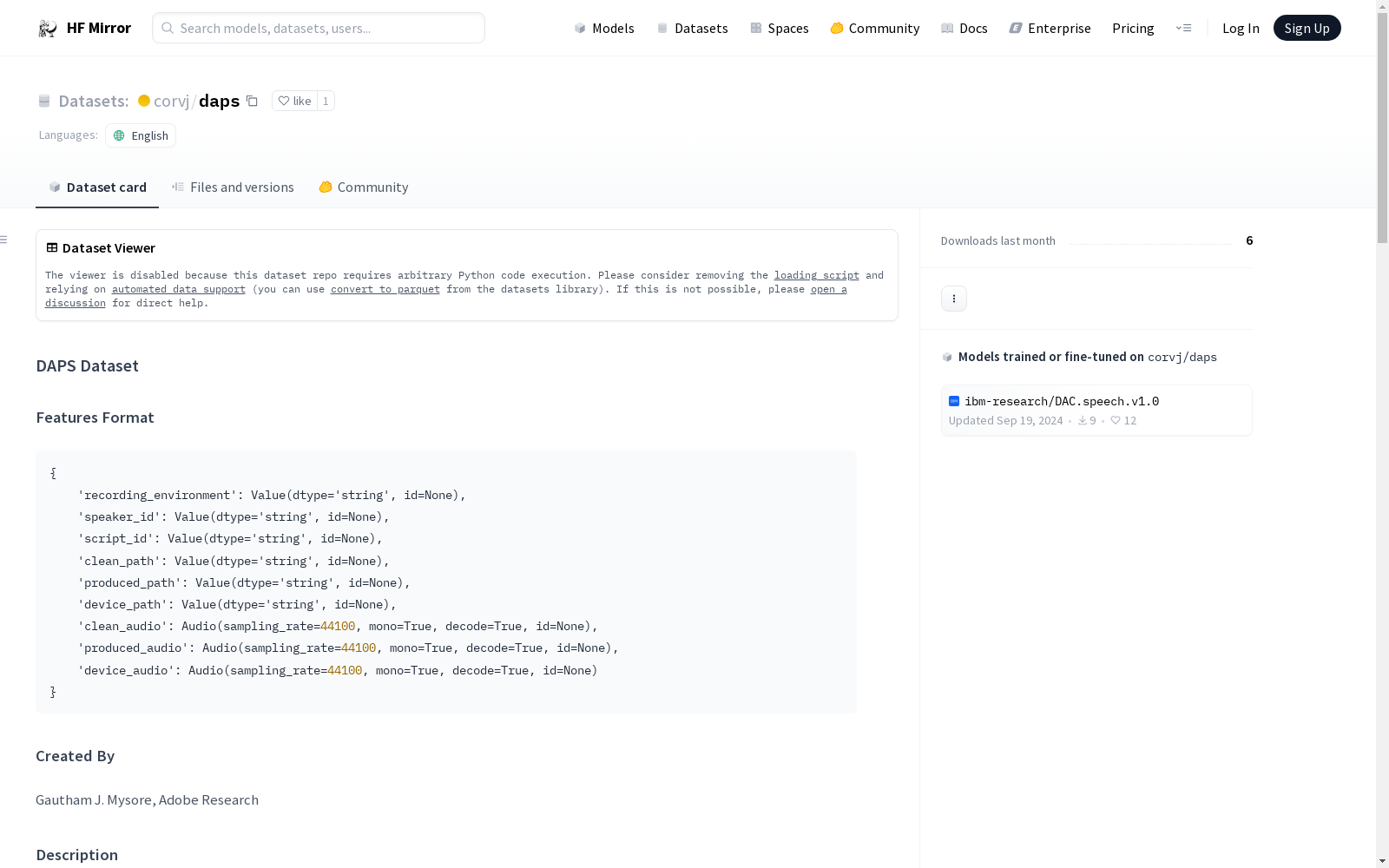Open Models in the top navigation

pos(604,29)
